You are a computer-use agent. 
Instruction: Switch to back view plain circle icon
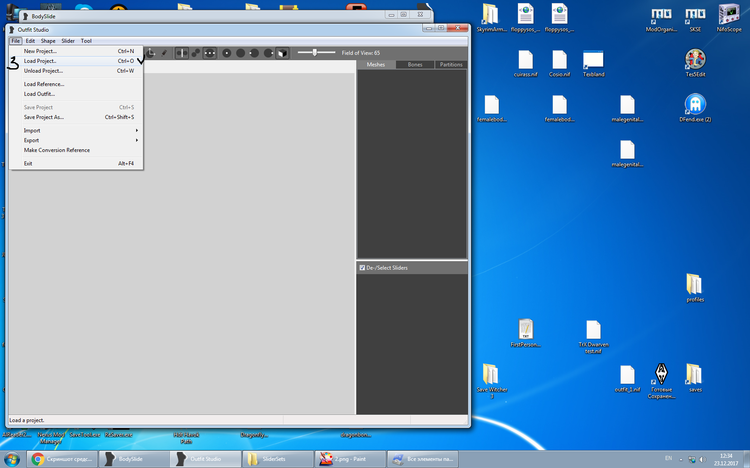pos(241,53)
